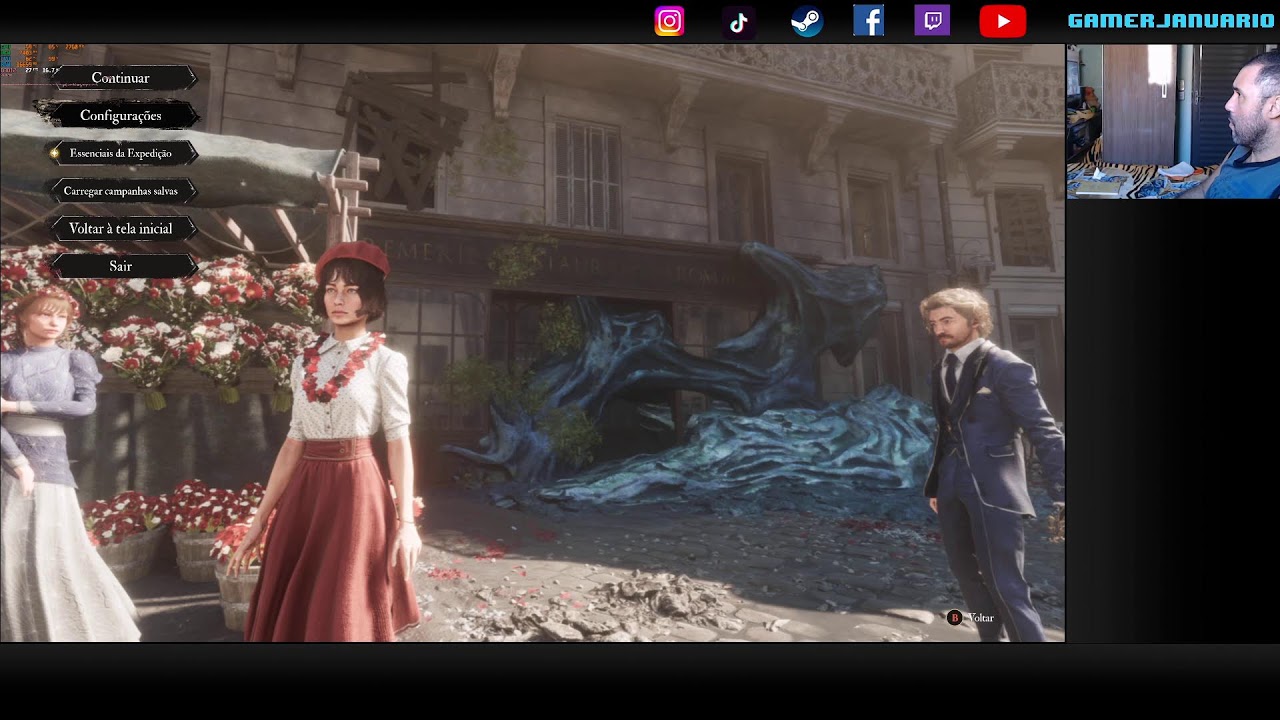Click the streamer webcam feed
The image size is (1280, 720).
pos(1173,121)
